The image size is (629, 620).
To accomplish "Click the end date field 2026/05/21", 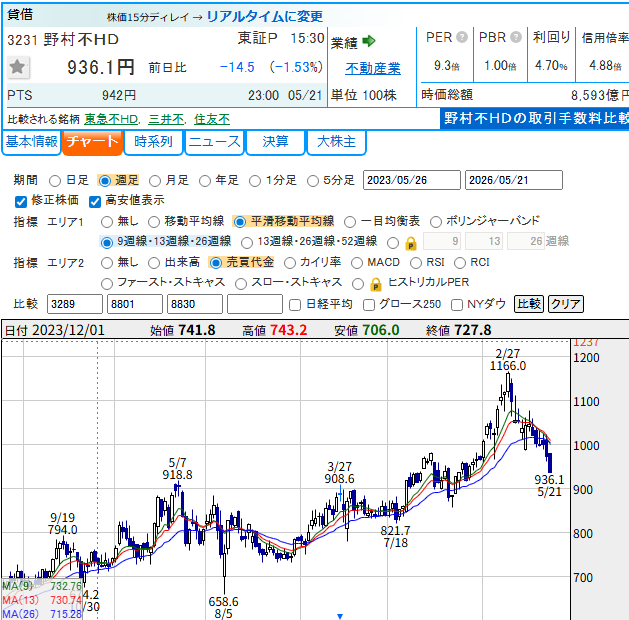I will [513, 180].
